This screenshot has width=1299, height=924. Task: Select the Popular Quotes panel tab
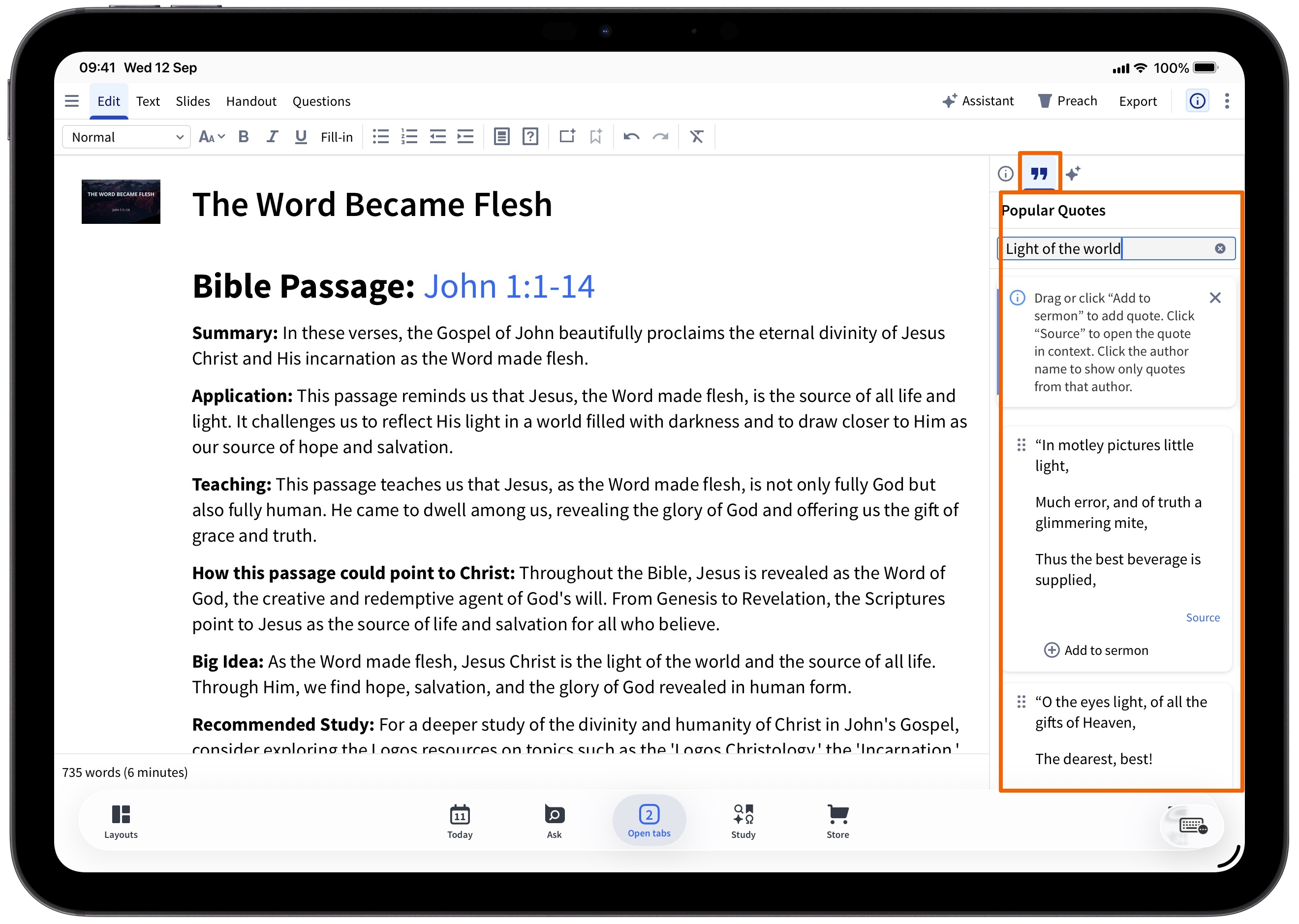1040,174
